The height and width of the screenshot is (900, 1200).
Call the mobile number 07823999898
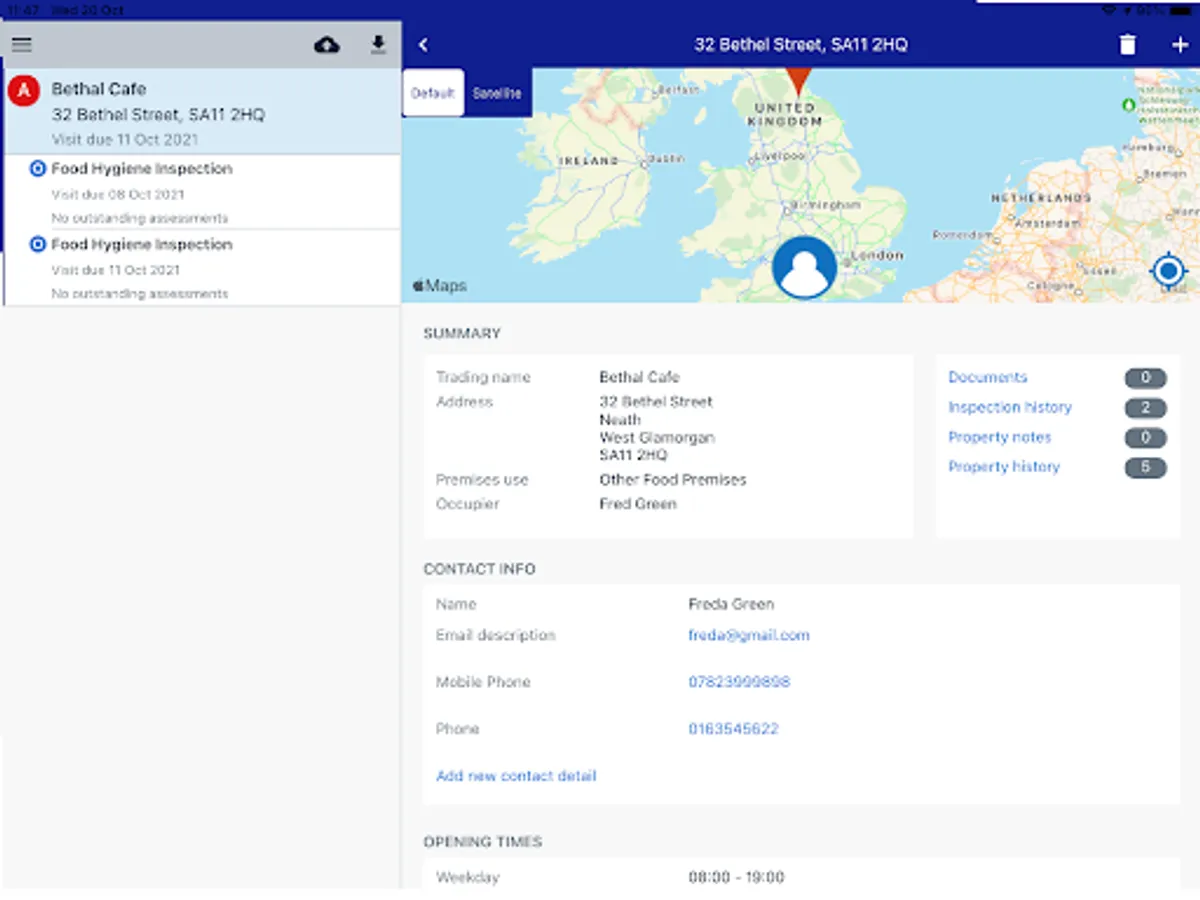[738, 682]
